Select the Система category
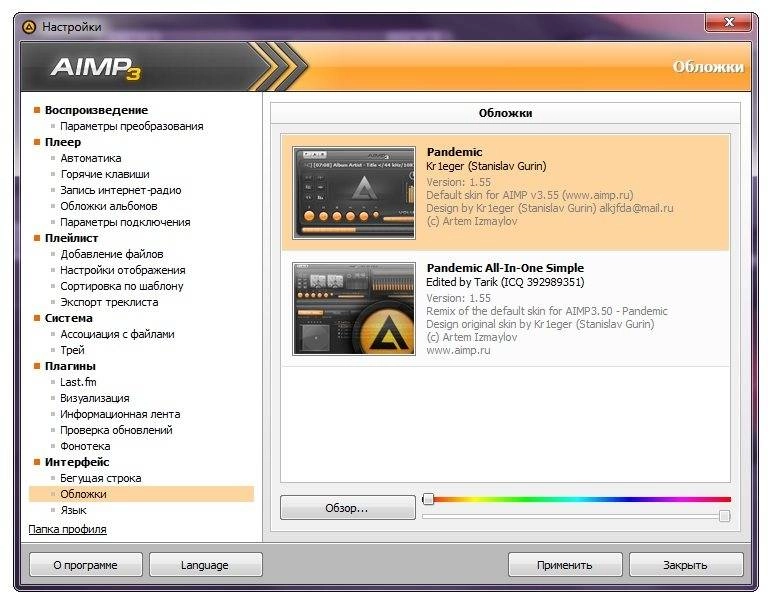This screenshot has height=611, width=776. tap(69, 318)
